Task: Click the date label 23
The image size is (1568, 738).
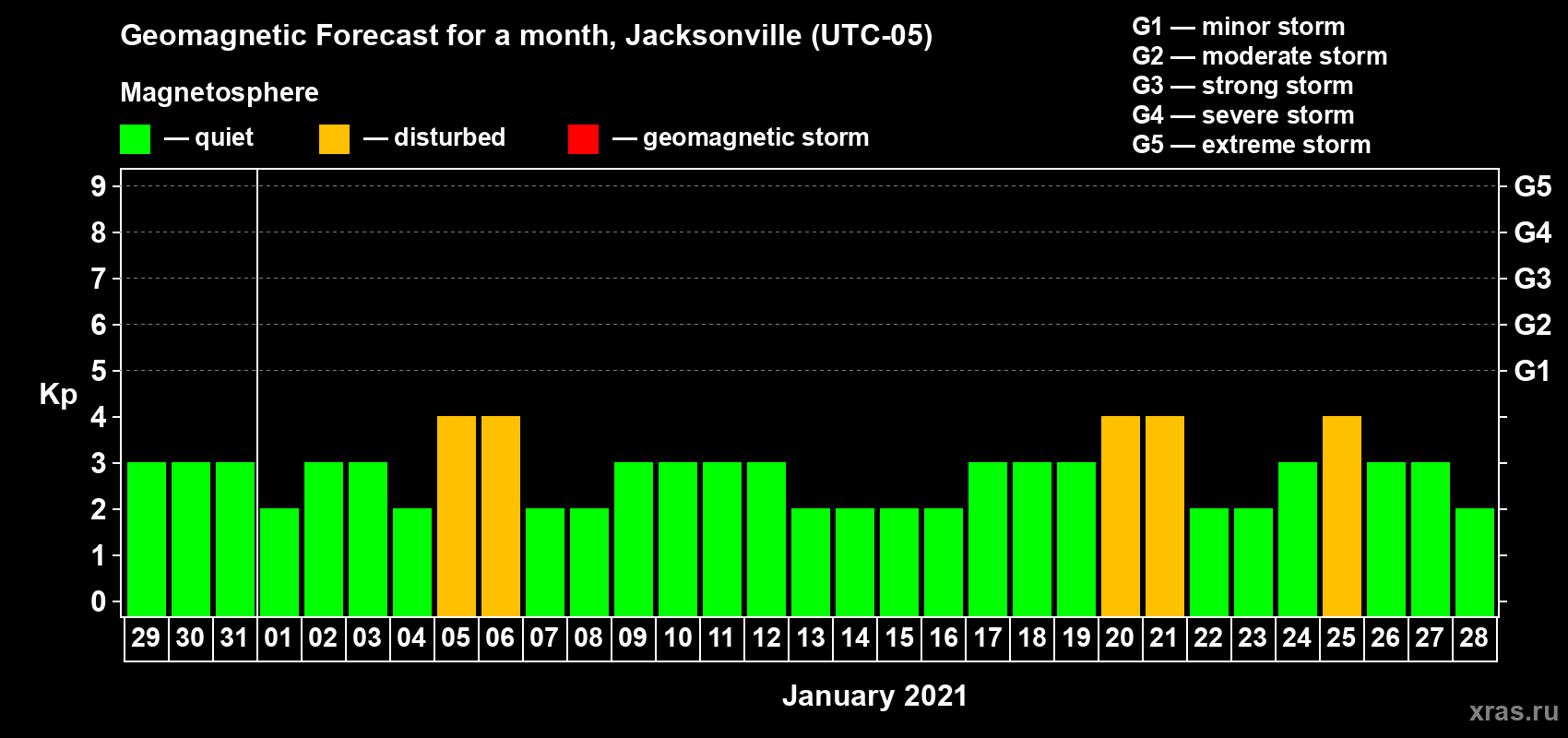Action: (1253, 637)
